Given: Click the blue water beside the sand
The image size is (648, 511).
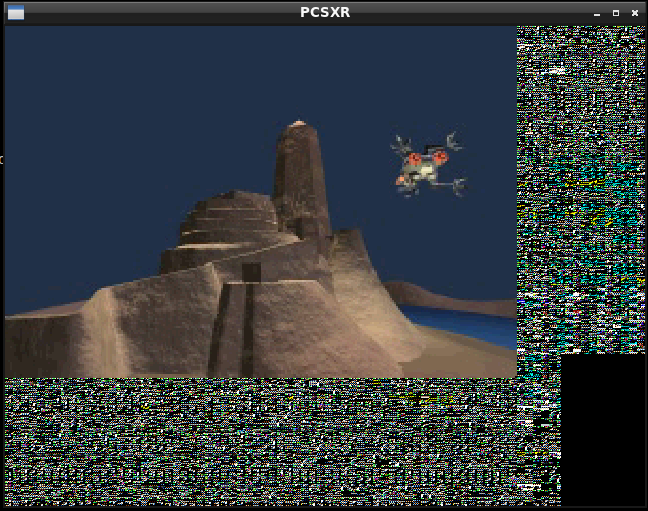Looking at the screenshot, I should click(x=470, y=323).
